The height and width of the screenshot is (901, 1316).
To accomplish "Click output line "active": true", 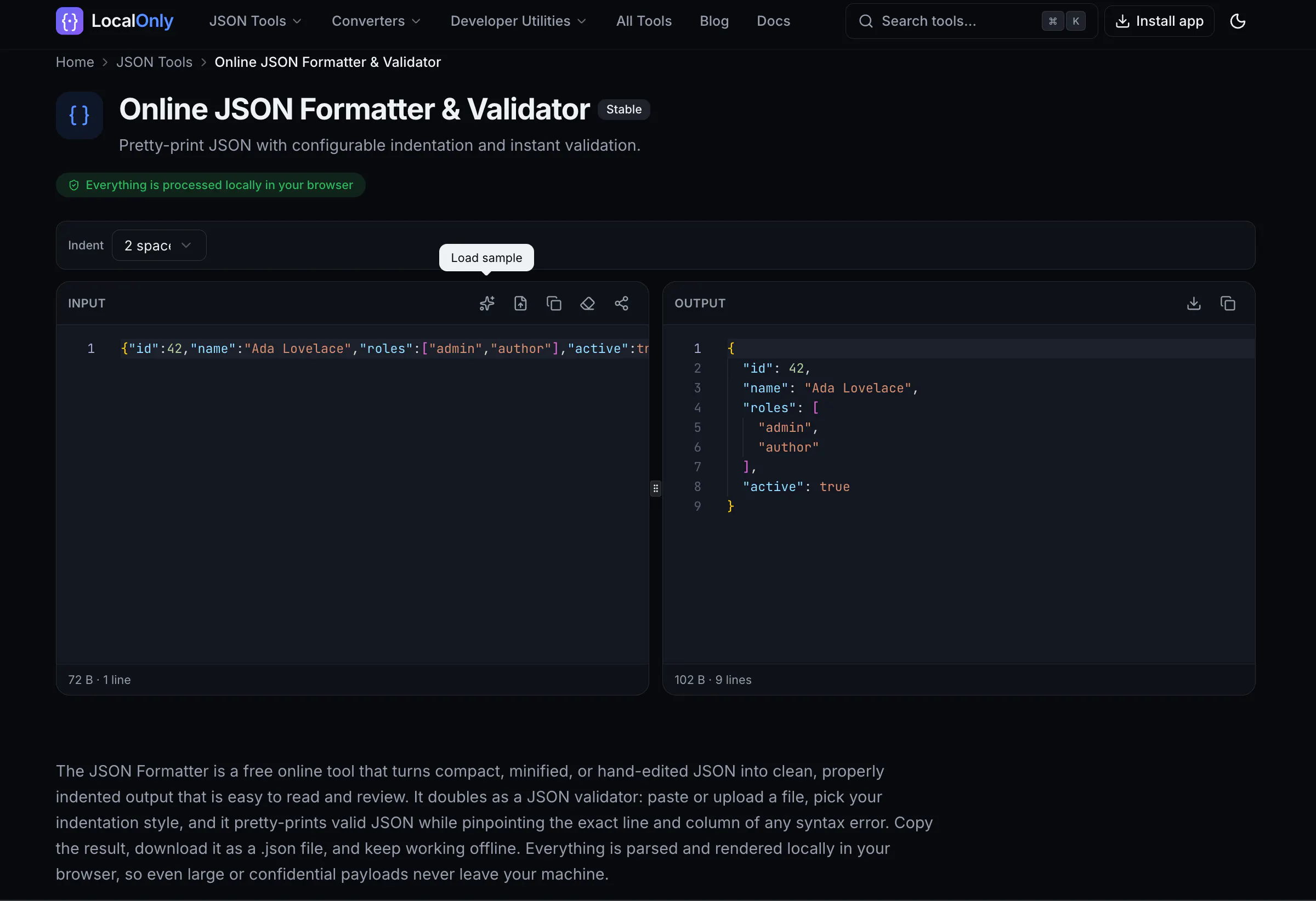I will click(x=796, y=487).
